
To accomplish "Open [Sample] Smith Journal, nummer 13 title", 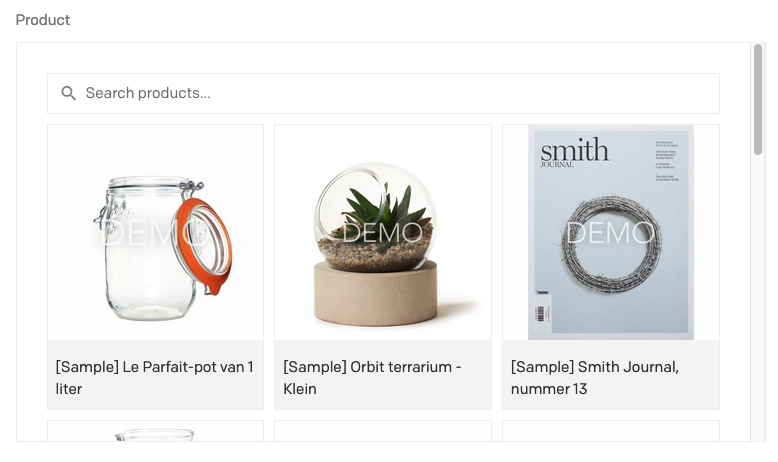I will [x=594, y=378].
